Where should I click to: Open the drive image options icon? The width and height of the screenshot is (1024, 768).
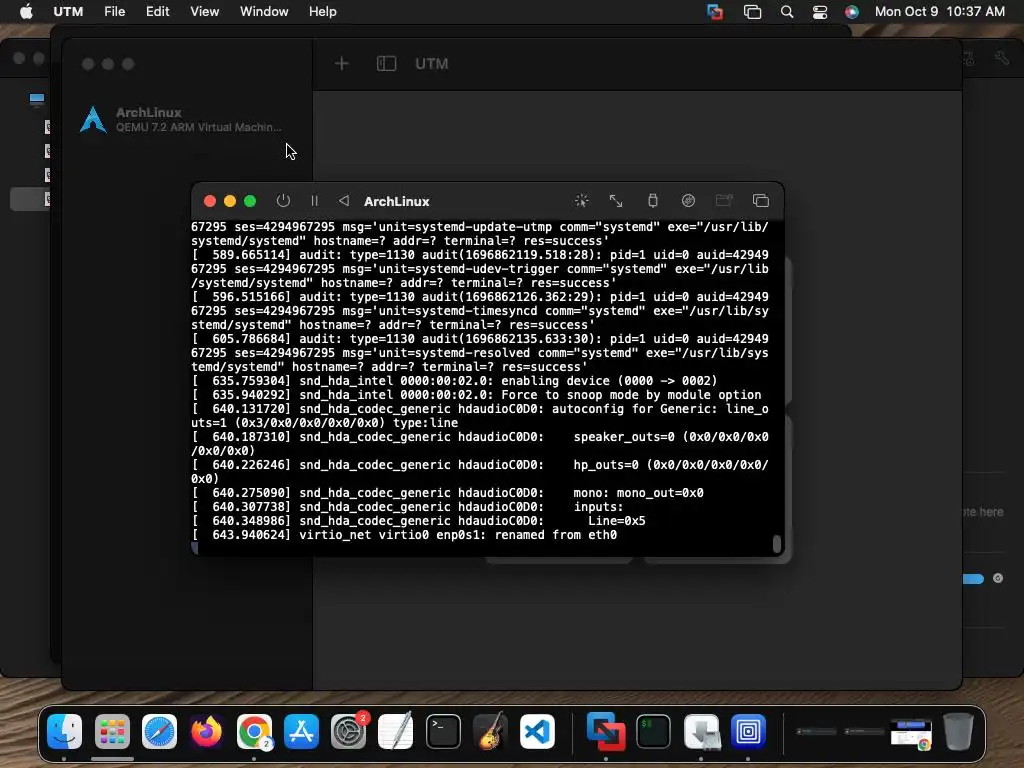688,200
